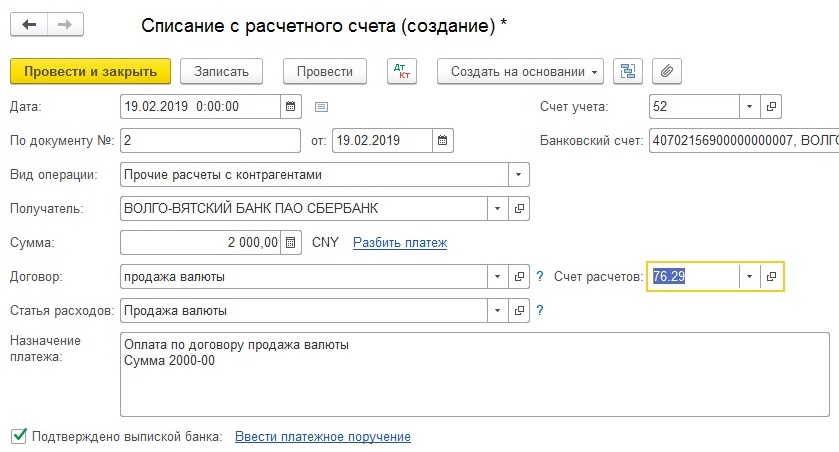Open Счет расчетов account with the open button
The width and height of the screenshot is (839, 452).
coord(770,276)
